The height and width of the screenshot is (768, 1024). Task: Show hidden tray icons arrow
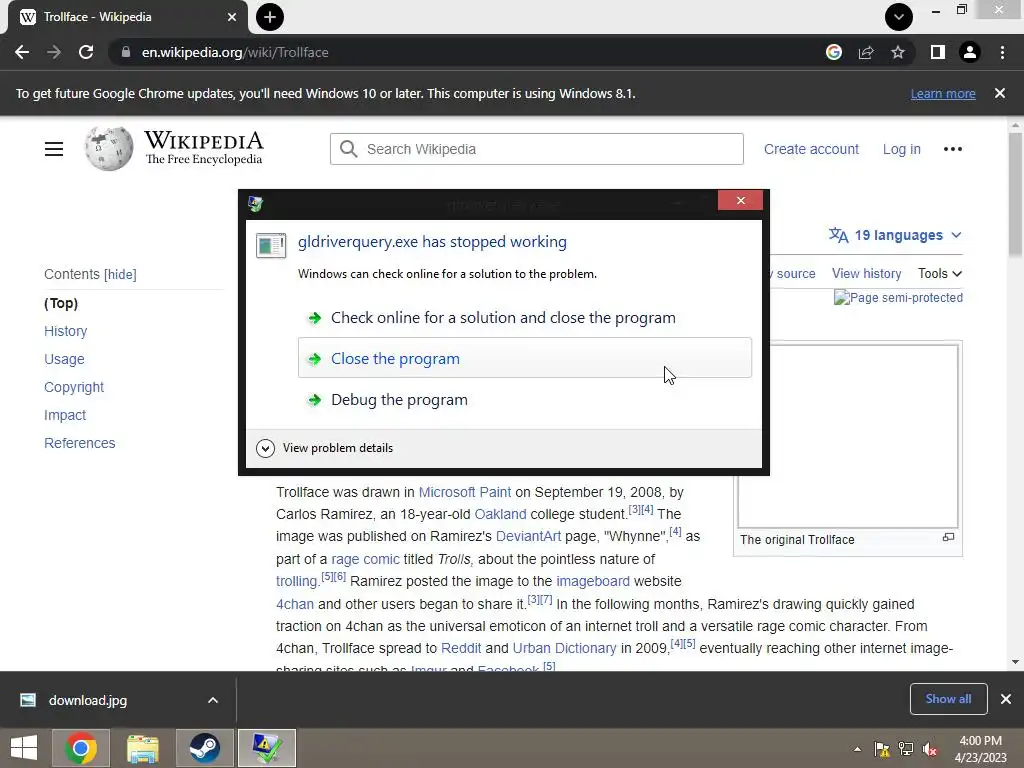tap(857, 749)
